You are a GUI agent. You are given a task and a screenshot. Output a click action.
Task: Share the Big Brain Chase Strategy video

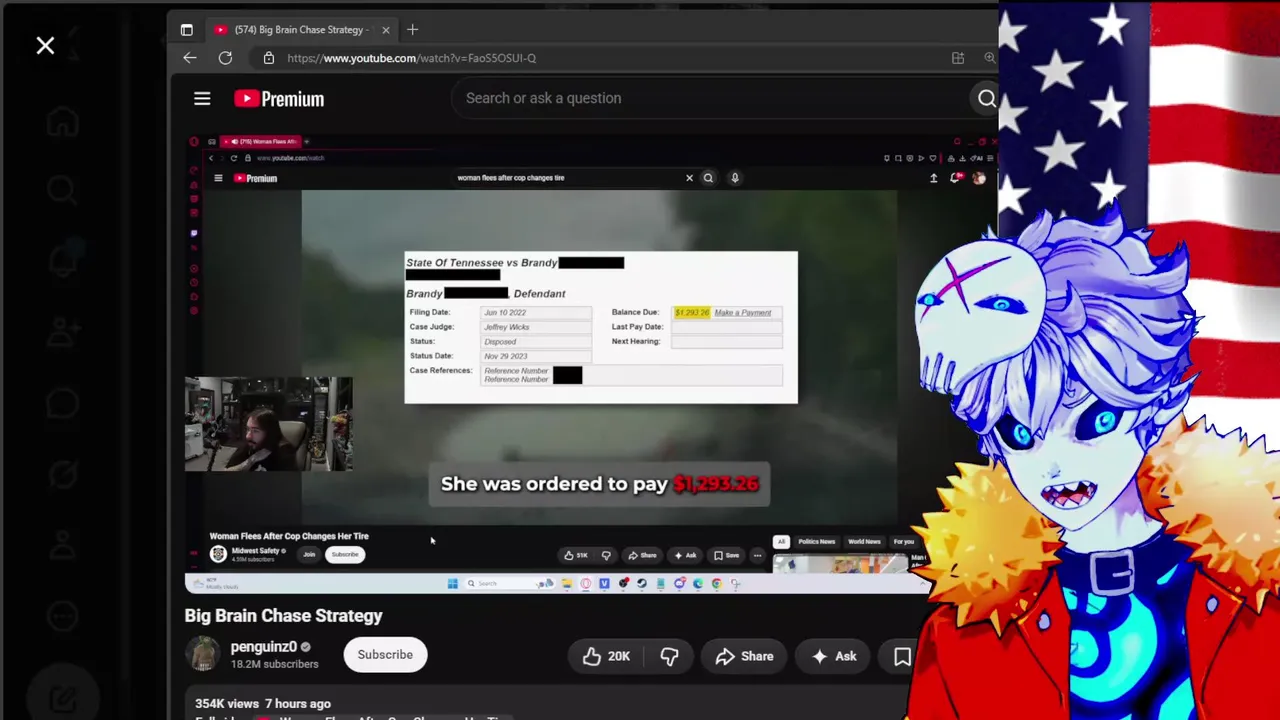point(744,656)
